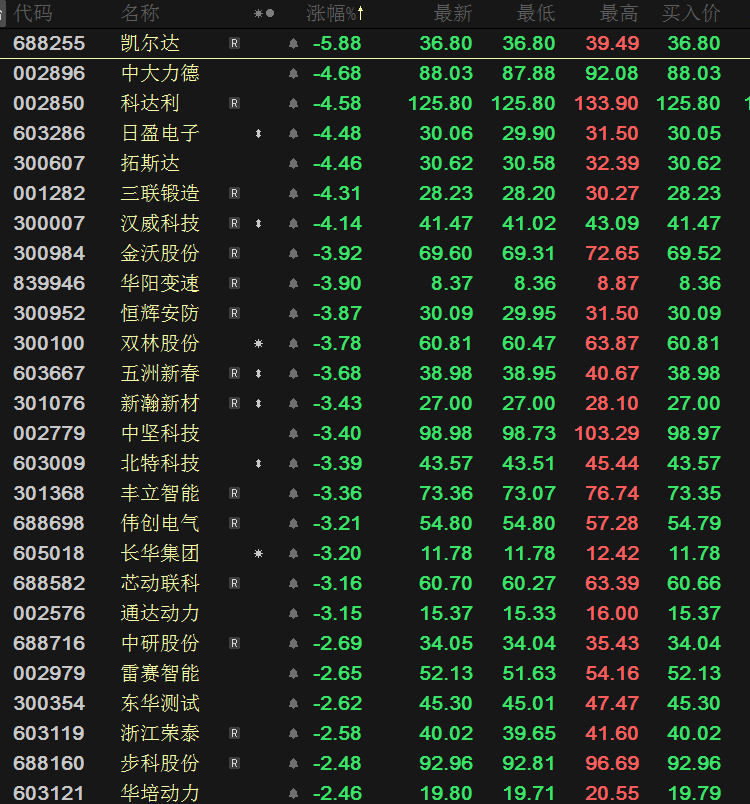The image size is (750, 804).
Task: Click the bell icon on 东华测试 row
Action: point(293,704)
